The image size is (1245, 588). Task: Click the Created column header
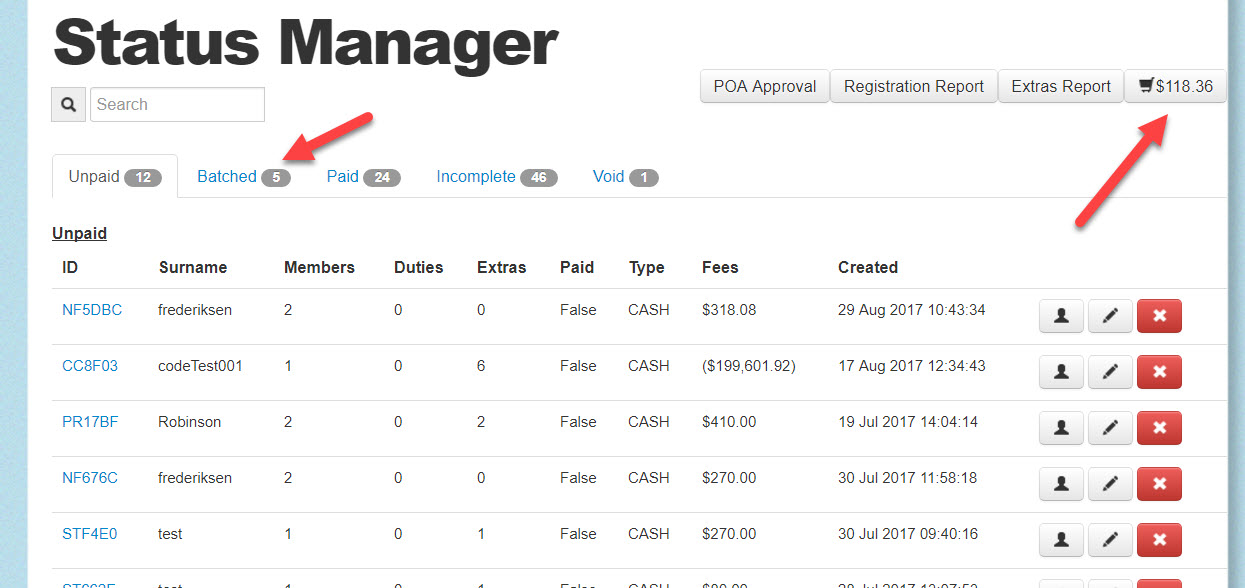coord(868,267)
